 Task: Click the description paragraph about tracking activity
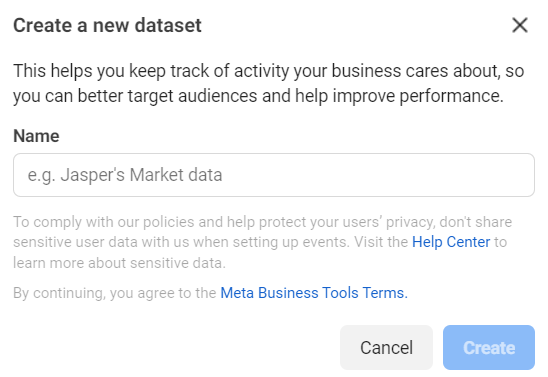(x=269, y=83)
